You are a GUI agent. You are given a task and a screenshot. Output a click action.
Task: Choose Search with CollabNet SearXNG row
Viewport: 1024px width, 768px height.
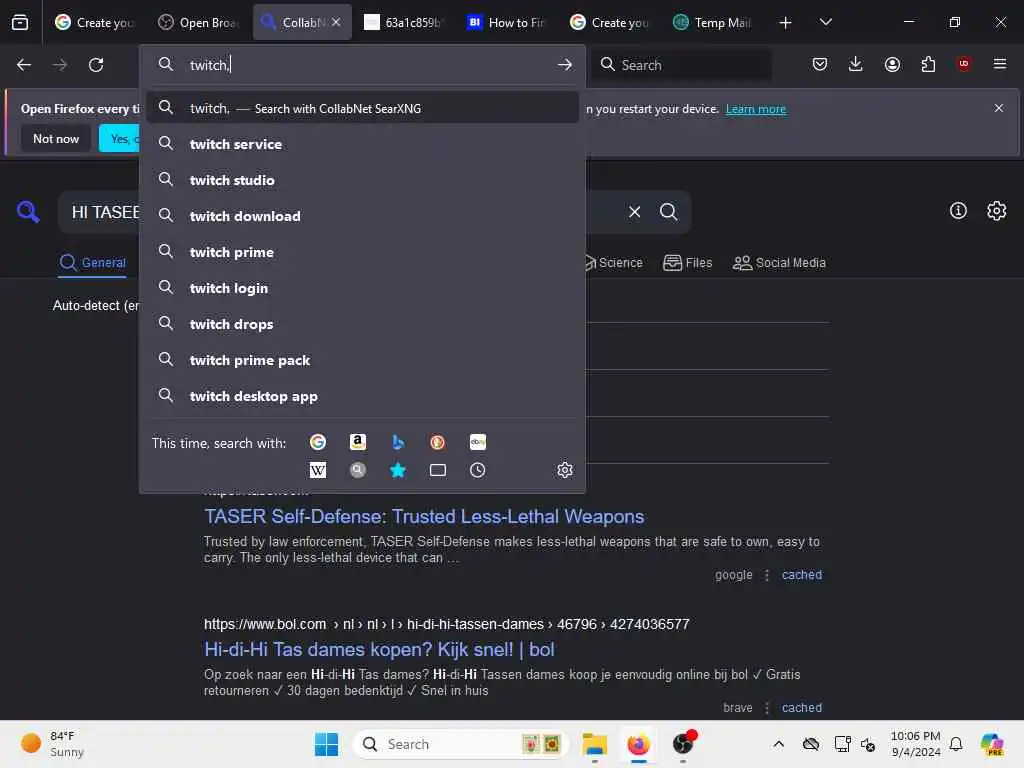tap(362, 108)
